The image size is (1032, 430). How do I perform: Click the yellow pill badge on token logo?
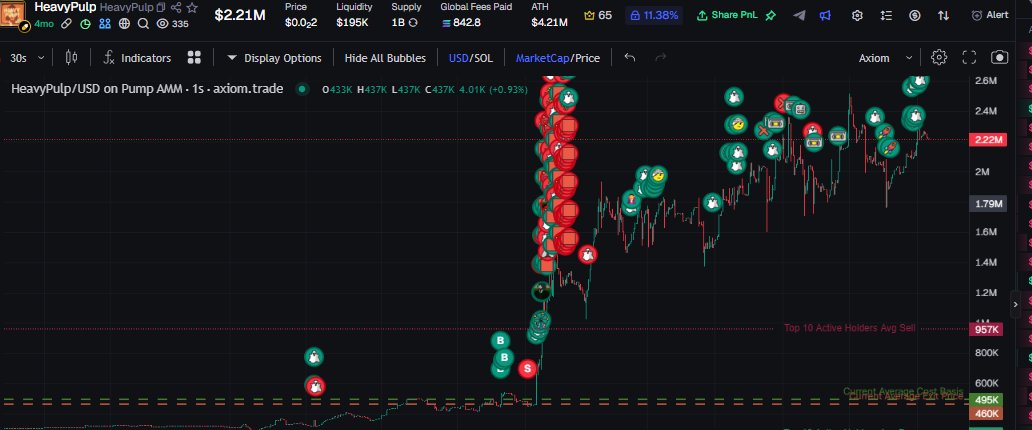pos(24,26)
